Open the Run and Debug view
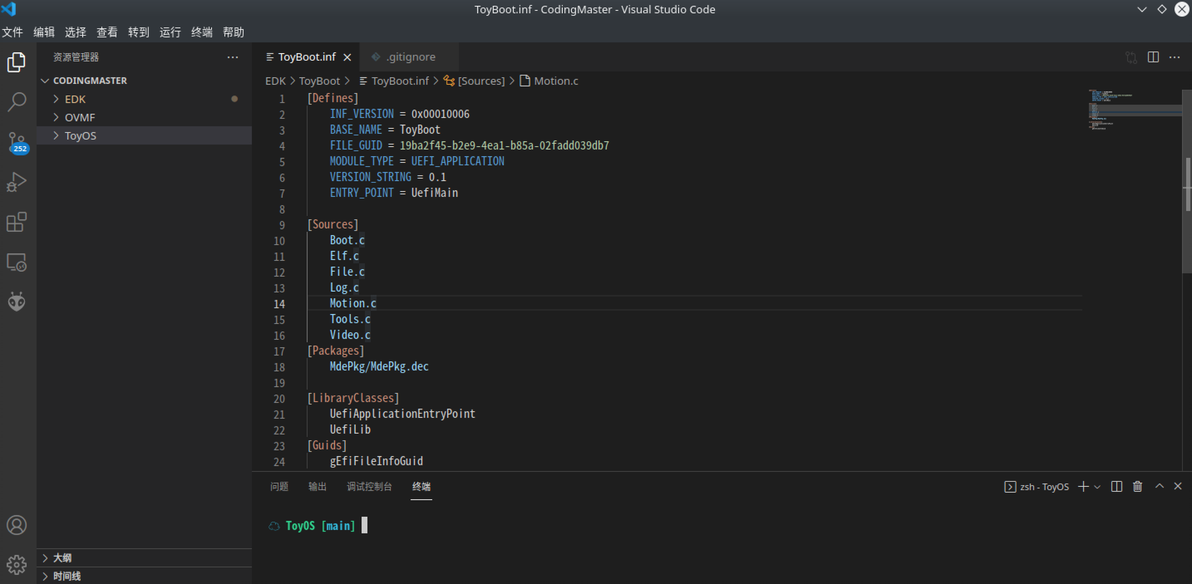The image size is (1192, 584). coord(17,182)
